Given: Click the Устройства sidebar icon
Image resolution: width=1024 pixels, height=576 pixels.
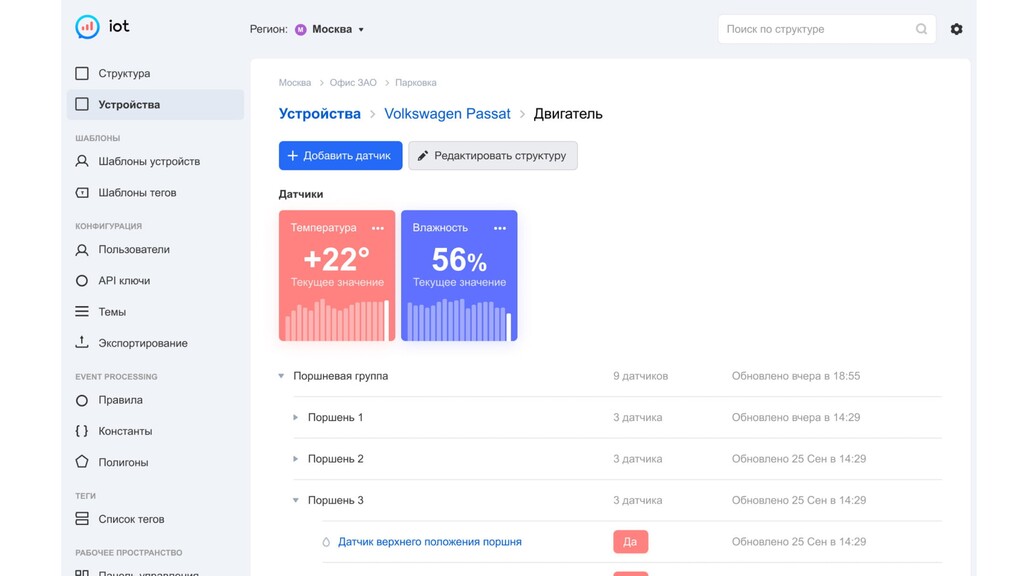Looking at the screenshot, I should point(82,104).
